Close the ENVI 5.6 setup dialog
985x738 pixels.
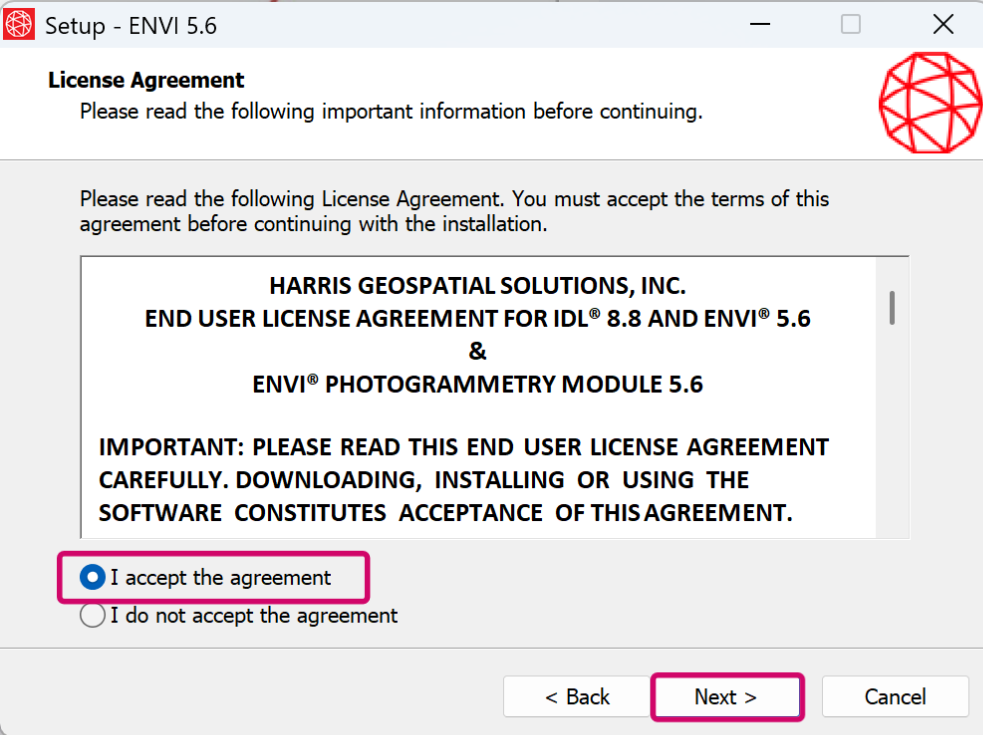pyautogui.click(x=943, y=24)
